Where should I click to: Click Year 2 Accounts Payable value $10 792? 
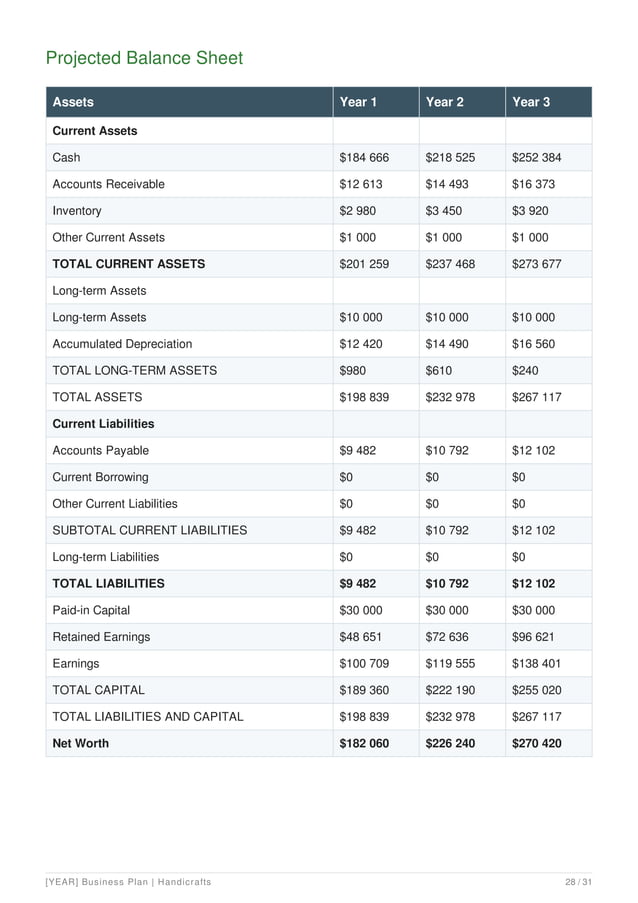click(x=447, y=450)
